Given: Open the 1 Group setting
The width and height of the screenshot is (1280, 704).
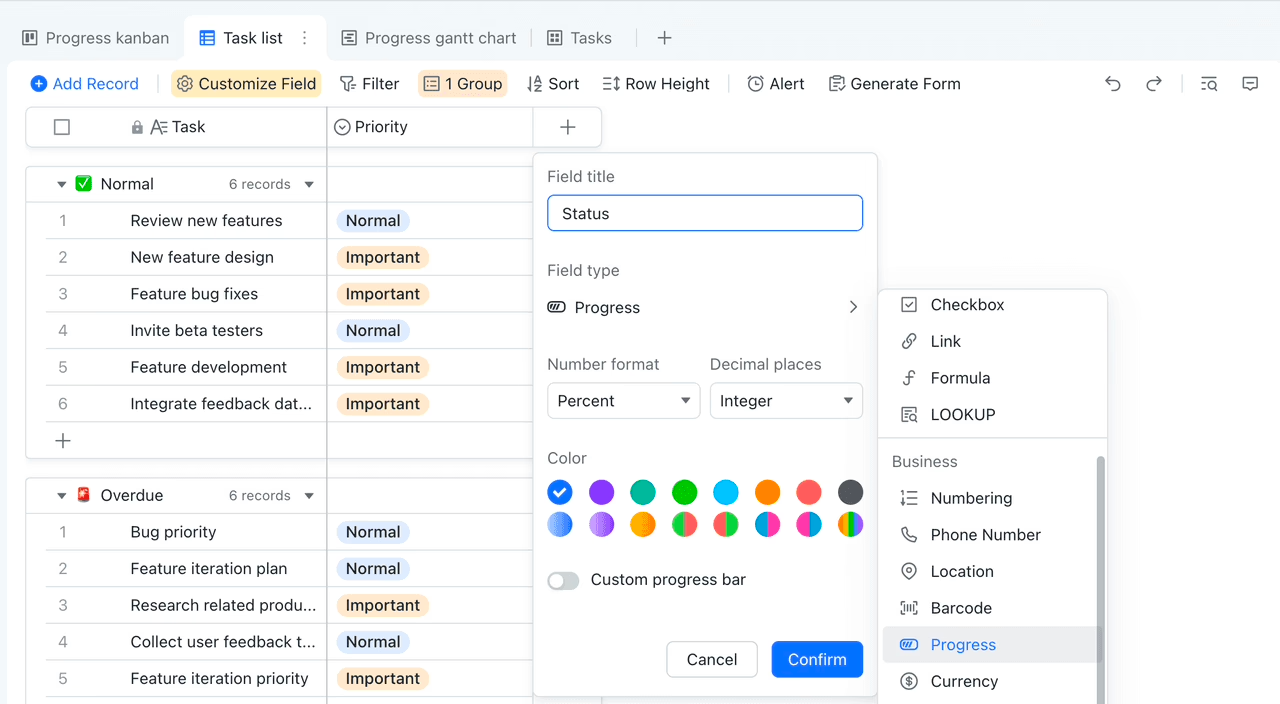Looking at the screenshot, I should coord(463,84).
